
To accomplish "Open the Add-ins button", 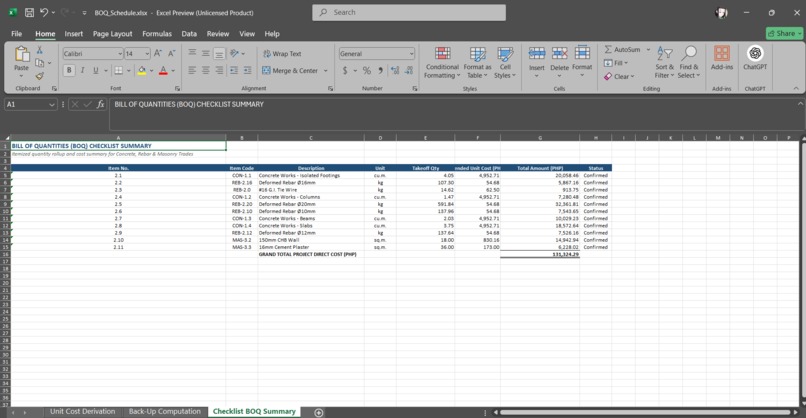I will pos(722,58).
